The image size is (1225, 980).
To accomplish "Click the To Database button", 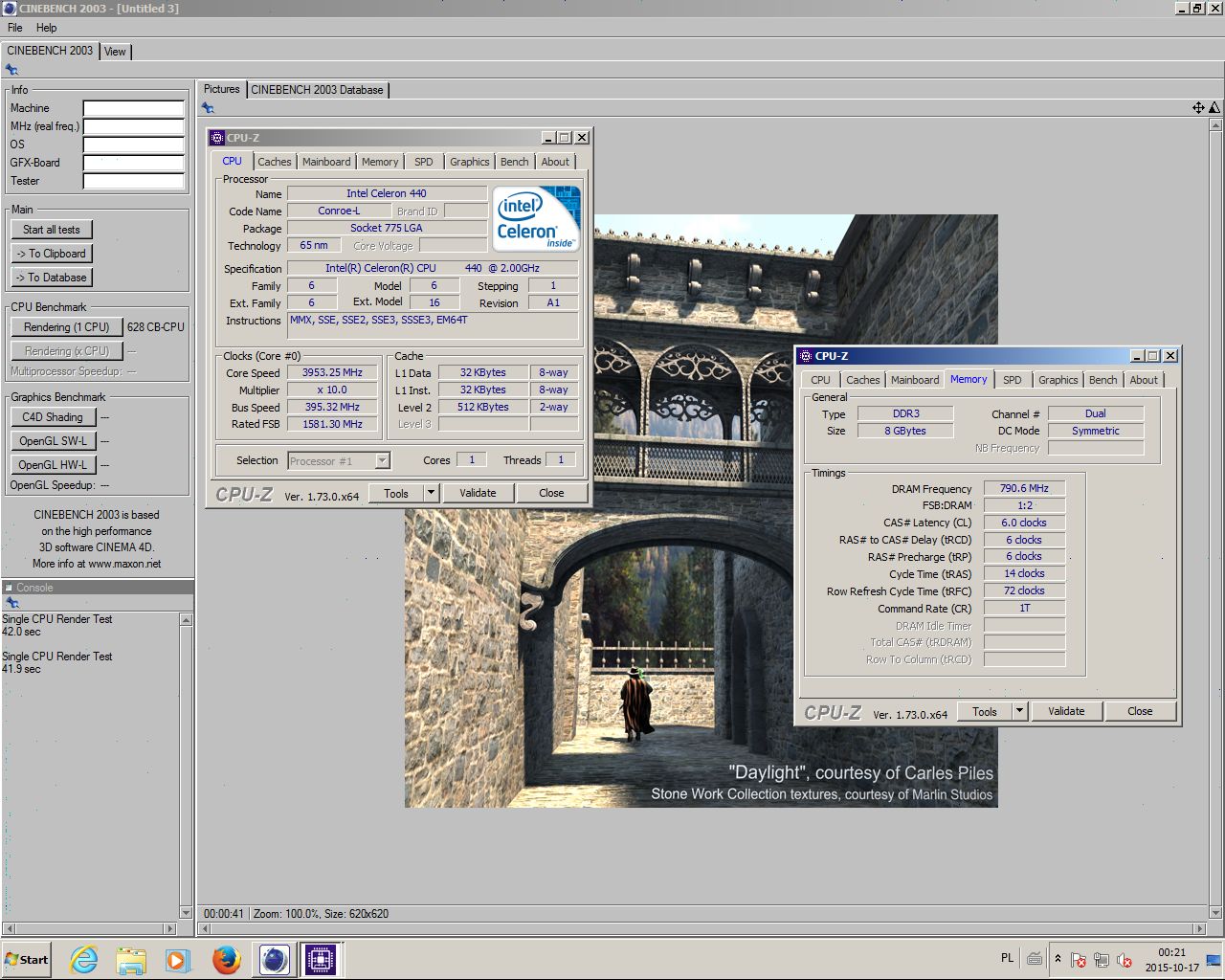I will click(x=52, y=278).
